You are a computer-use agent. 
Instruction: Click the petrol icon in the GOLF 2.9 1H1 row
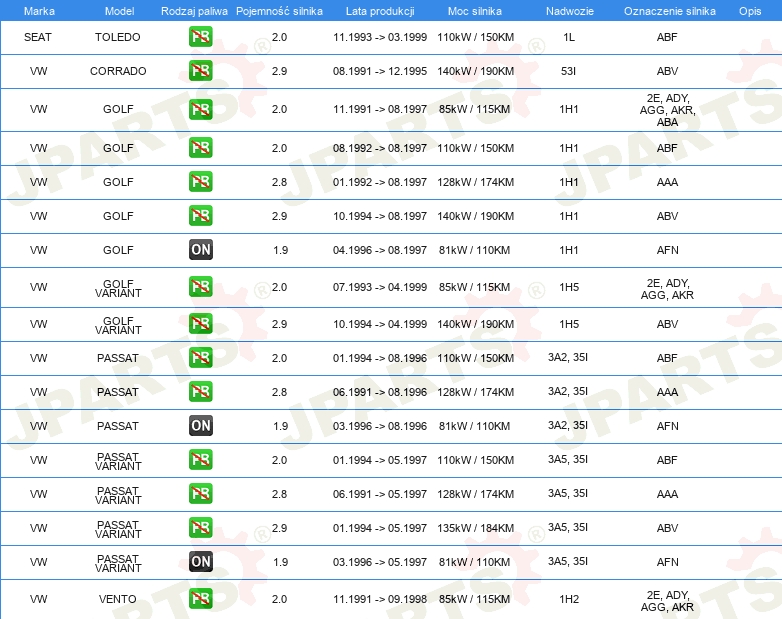tap(200, 216)
